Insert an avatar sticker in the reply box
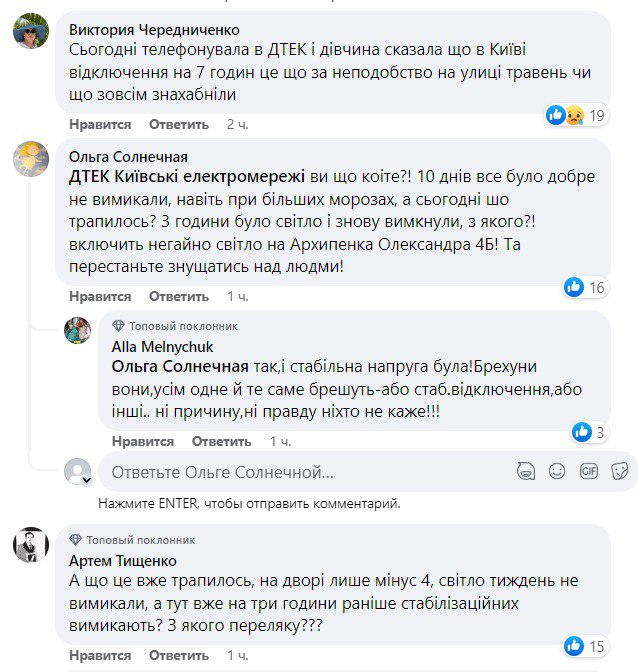 [527, 470]
